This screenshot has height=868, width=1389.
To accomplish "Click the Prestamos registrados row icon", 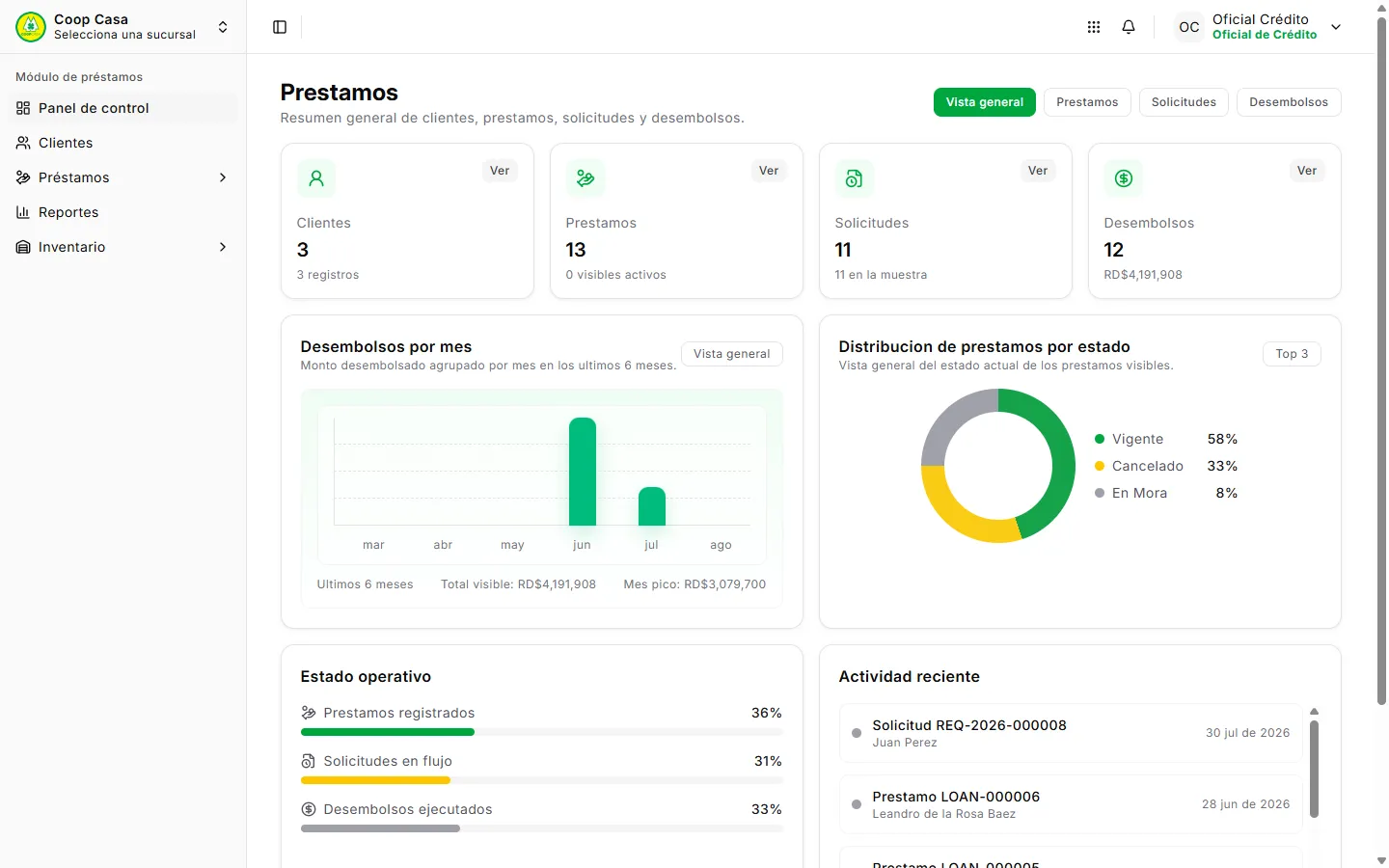I will coord(309,713).
